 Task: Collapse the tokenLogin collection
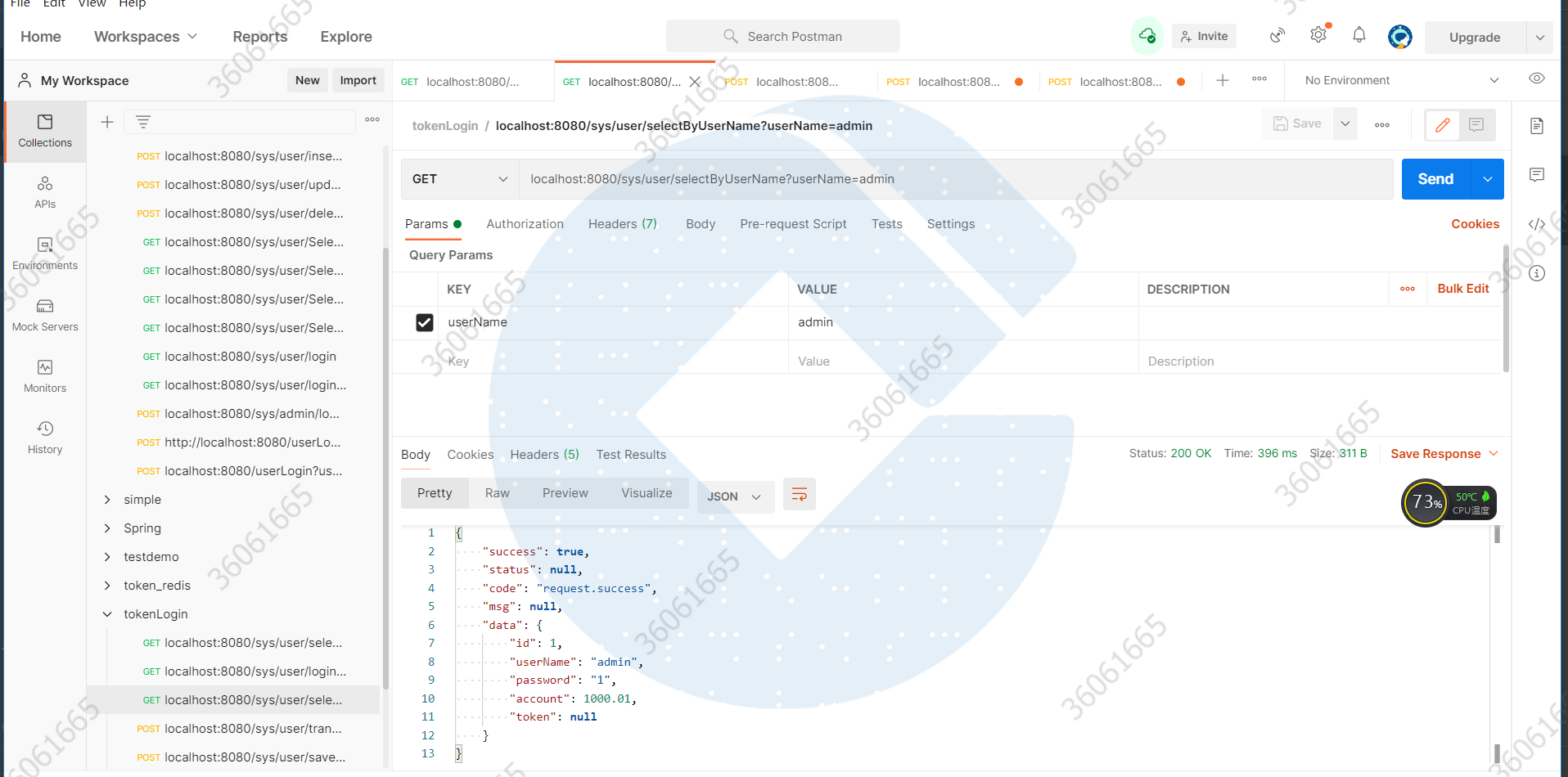[x=107, y=614]
